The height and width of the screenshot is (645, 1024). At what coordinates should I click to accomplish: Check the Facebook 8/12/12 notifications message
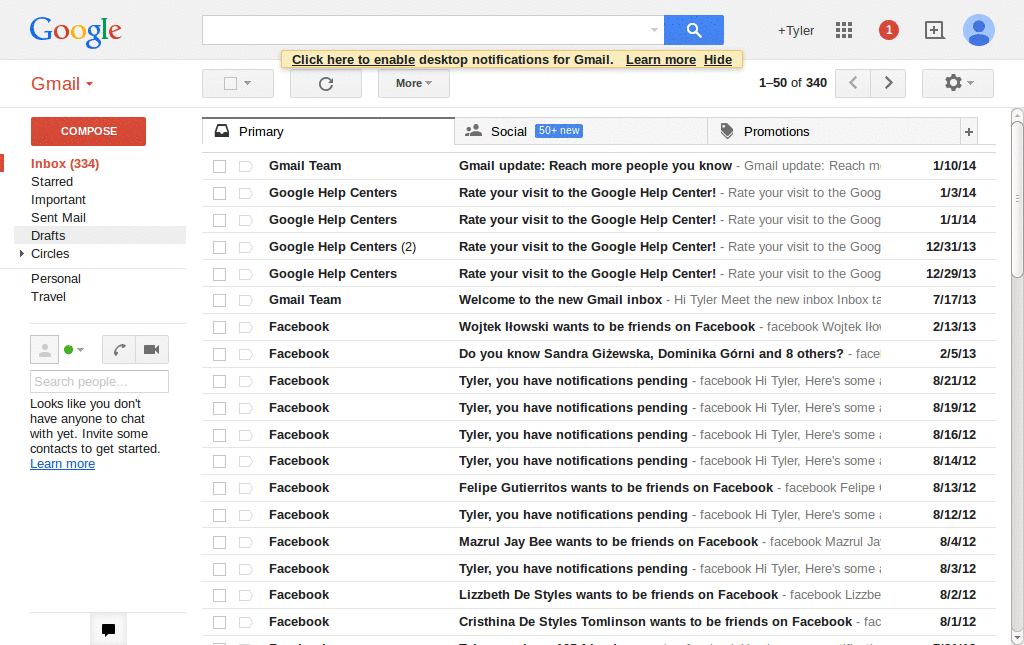click(219, 516)
